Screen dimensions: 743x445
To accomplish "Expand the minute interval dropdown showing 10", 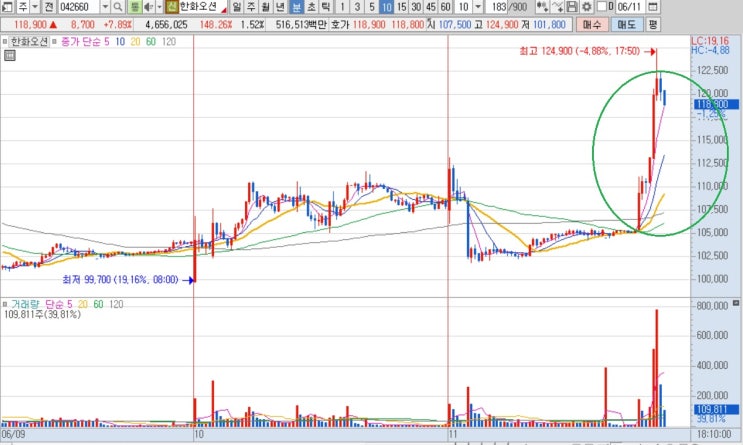I will pyautogui.click(x=478, y=7).
